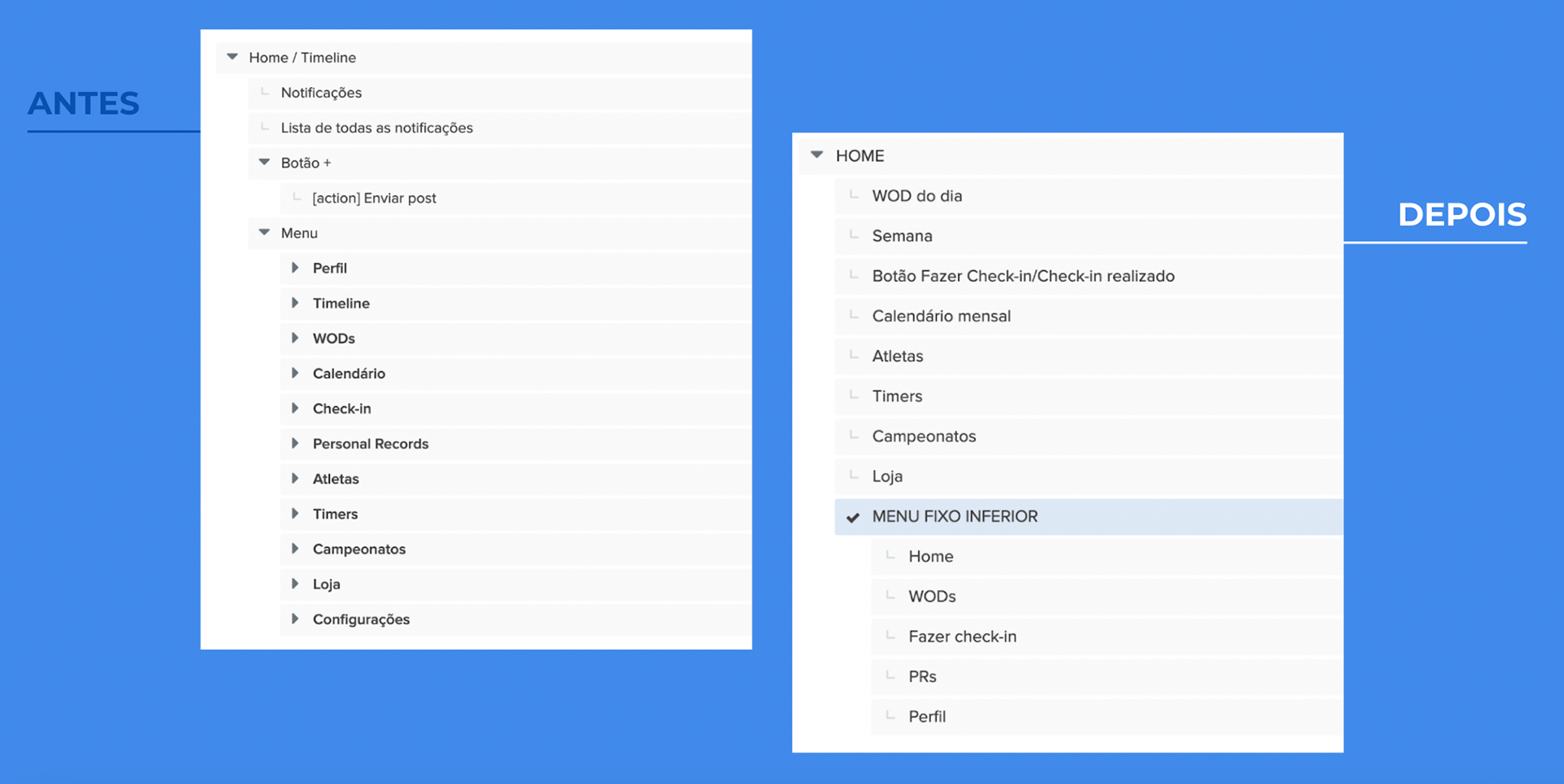
Task: Select the PRs row
Action: pyautogui.click(x=1107, y=677)
